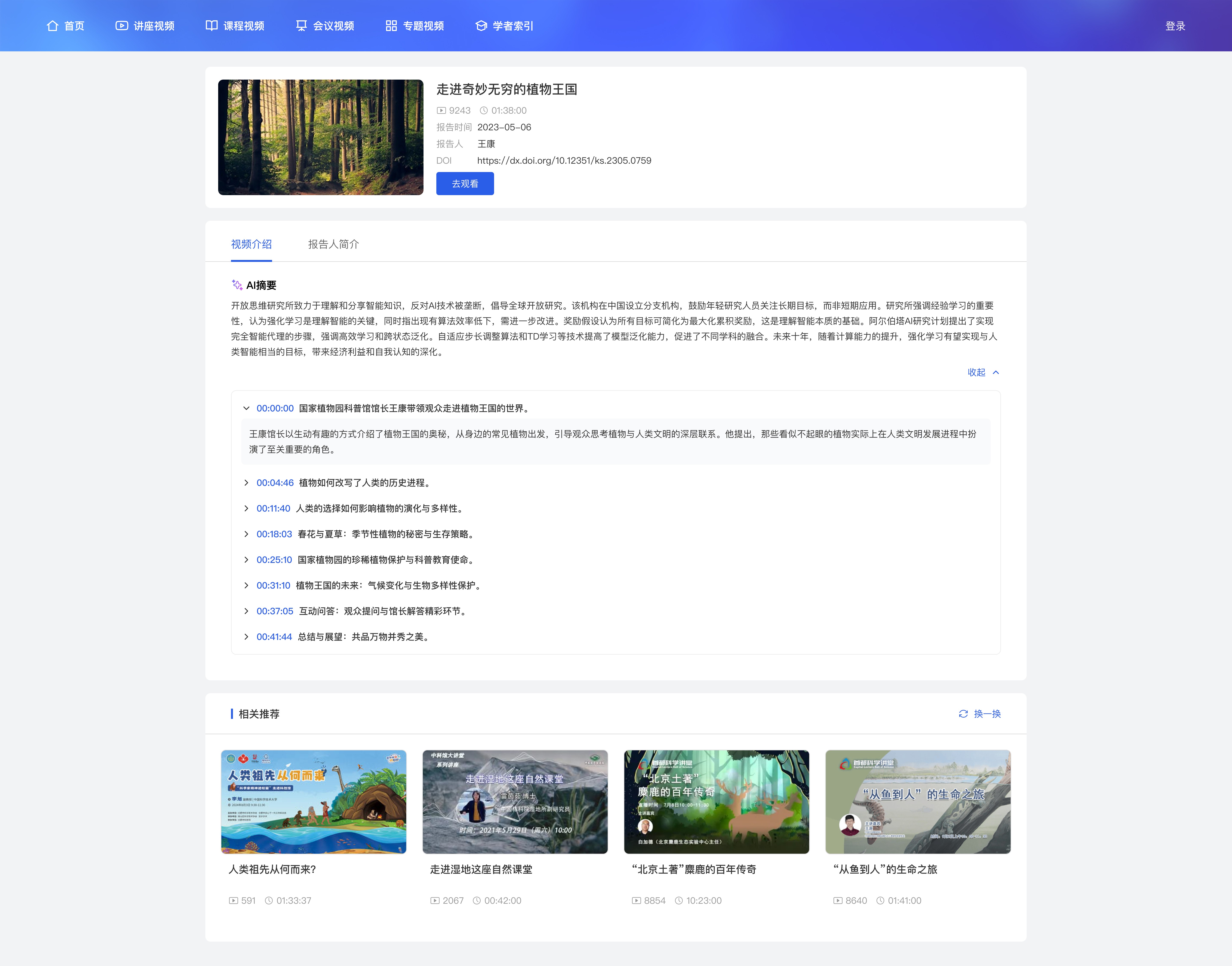Expand the 00:31:10 chapter chevron
The image size is (1232, 966).
point(247,585)
